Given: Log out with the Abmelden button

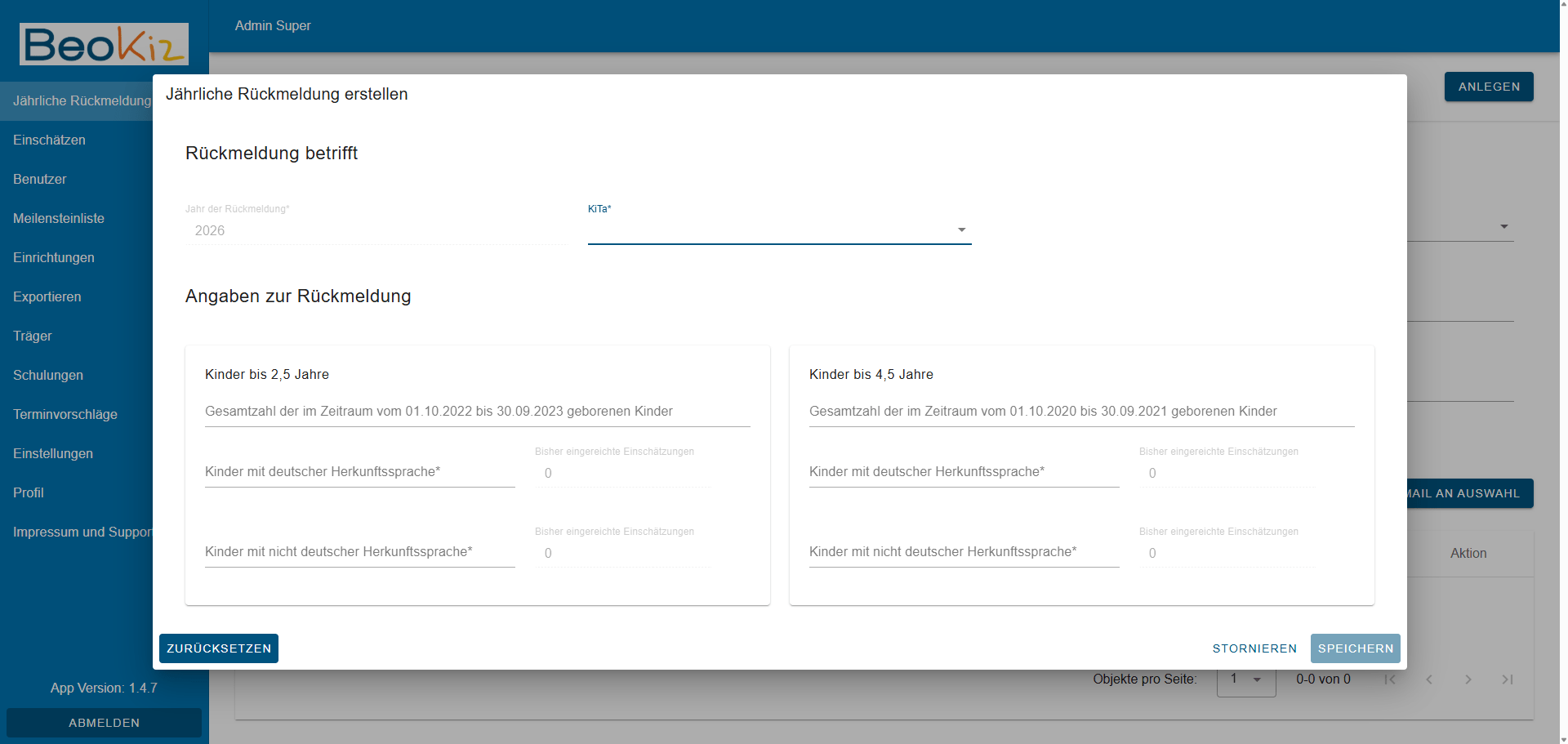Looking at the screenshot, I should 104,723.
